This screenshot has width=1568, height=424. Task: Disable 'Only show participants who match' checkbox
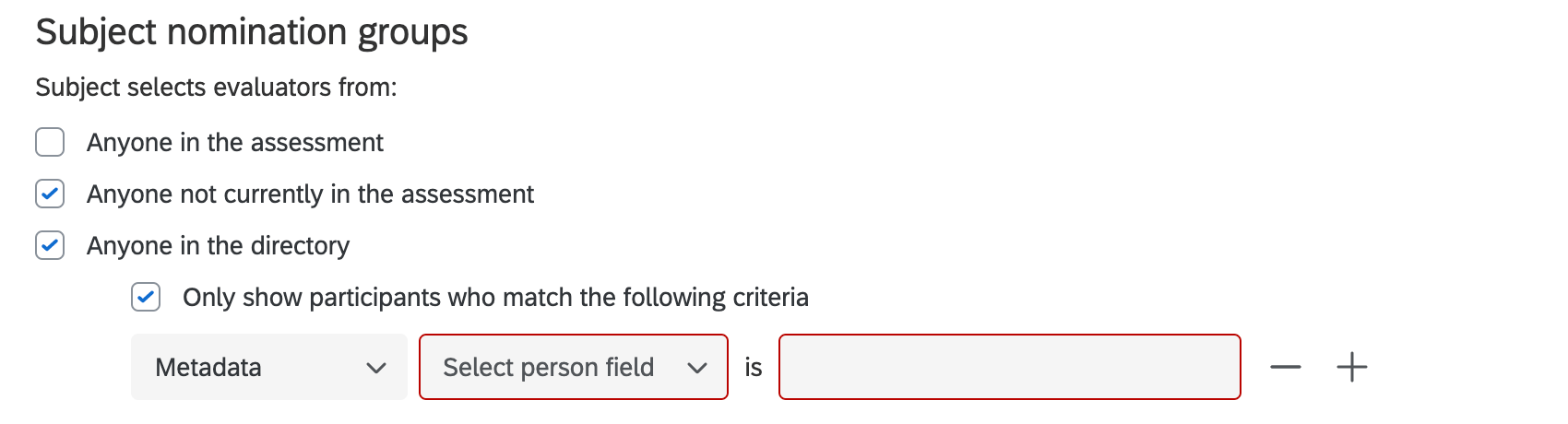pyautogui.click(x=146, y=298)
